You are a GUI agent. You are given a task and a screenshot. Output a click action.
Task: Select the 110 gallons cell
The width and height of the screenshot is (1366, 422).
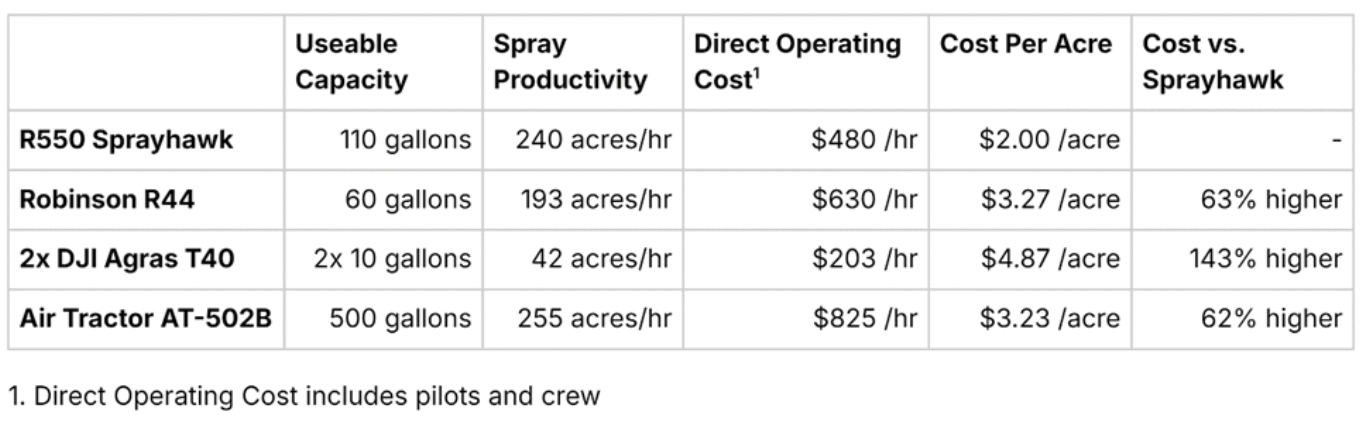(413, 140)
